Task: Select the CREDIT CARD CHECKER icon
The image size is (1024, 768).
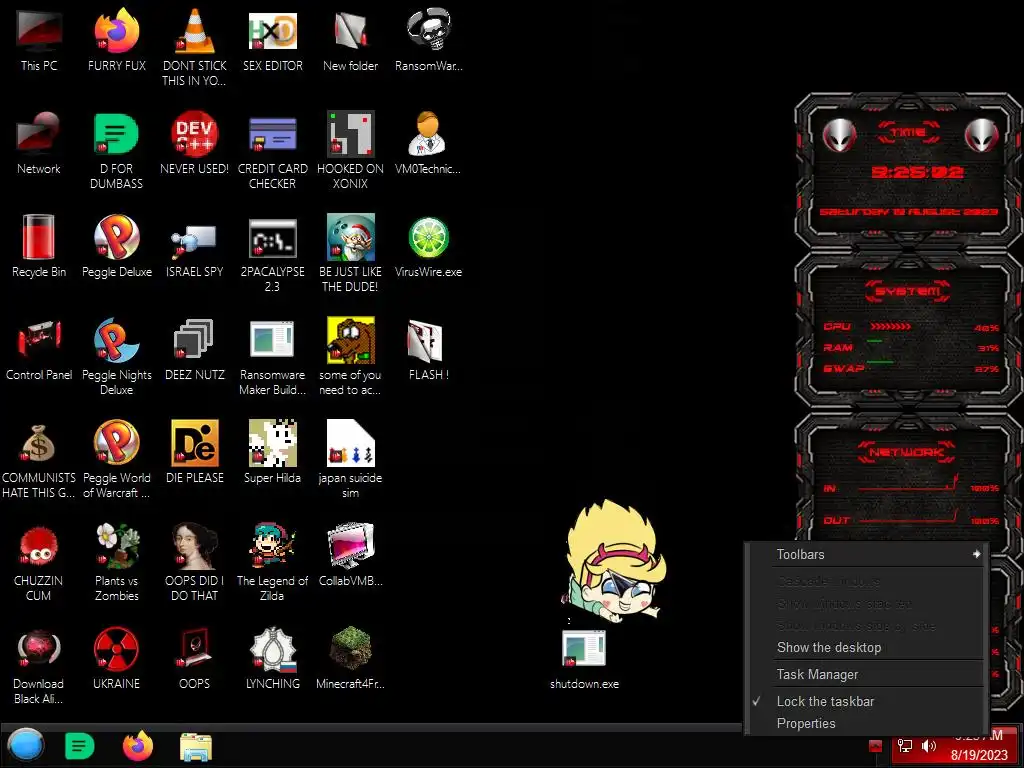Action: 272,134
